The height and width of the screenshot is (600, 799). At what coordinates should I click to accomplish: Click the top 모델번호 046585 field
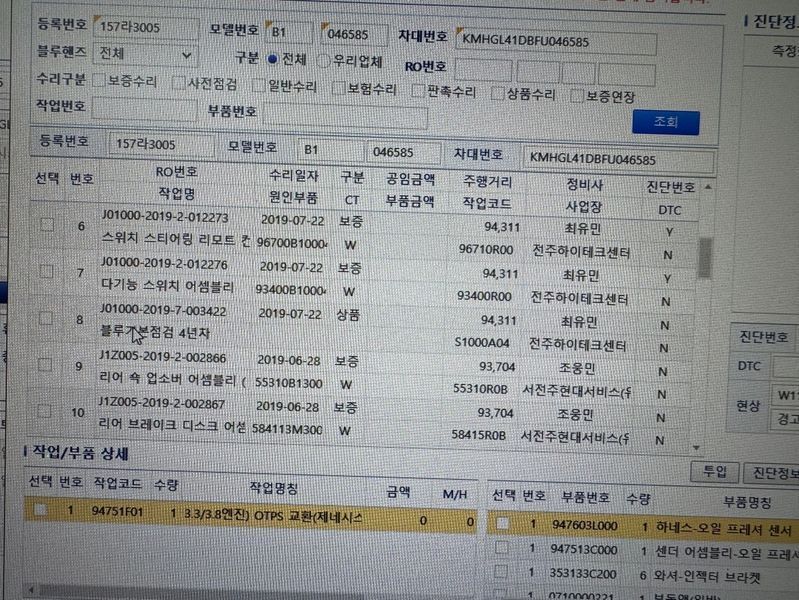pyautogui.click(x=355, y=35)
